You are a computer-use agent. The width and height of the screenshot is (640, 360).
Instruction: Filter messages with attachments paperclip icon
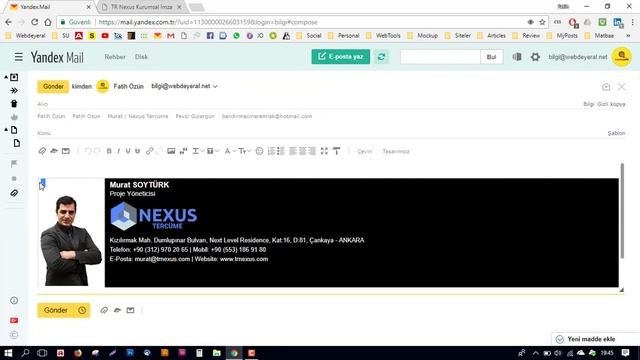pos(14,193)
